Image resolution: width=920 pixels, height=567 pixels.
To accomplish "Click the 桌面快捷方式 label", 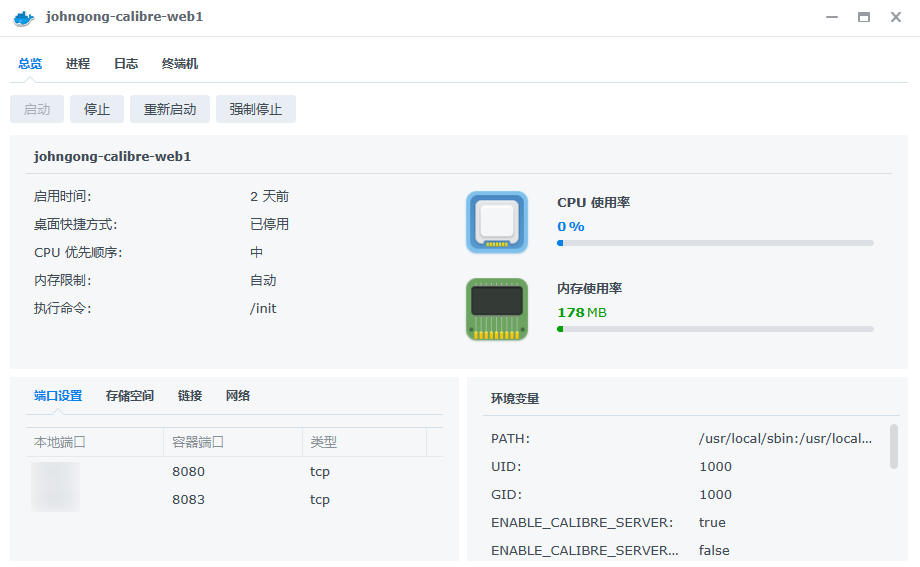I will pos(76,224).
